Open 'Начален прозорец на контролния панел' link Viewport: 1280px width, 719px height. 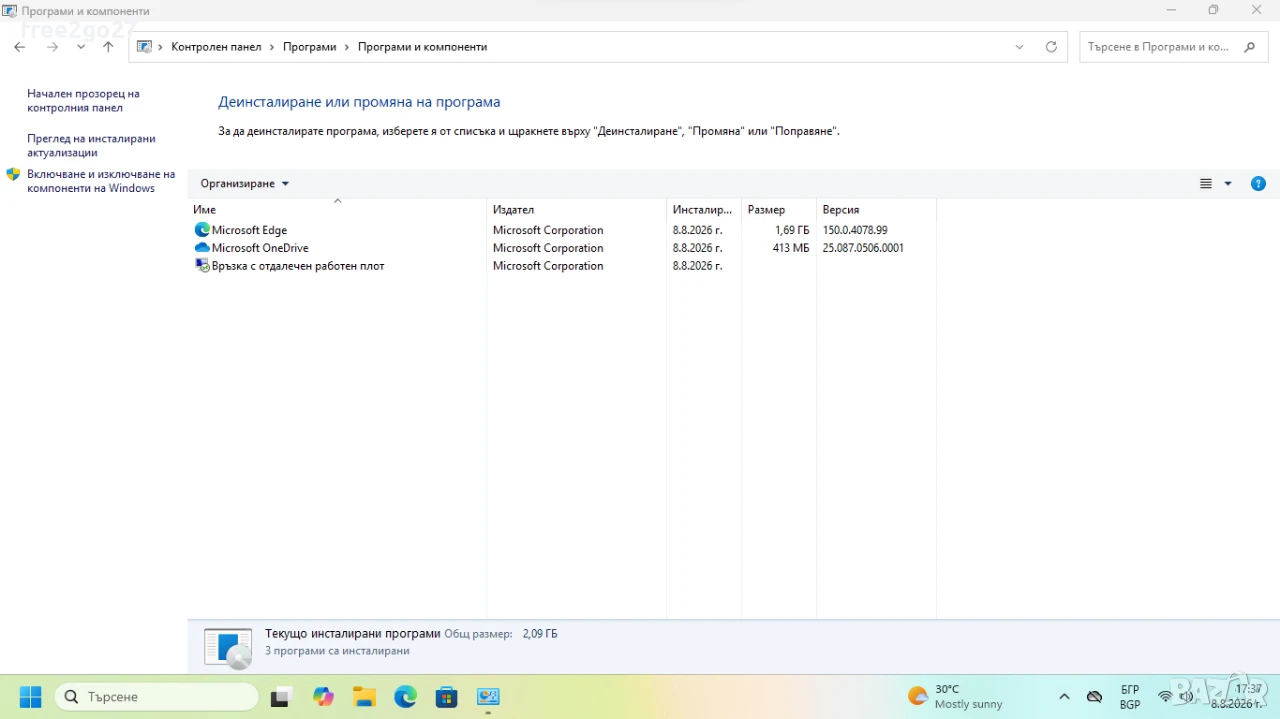tap(83, 101)
